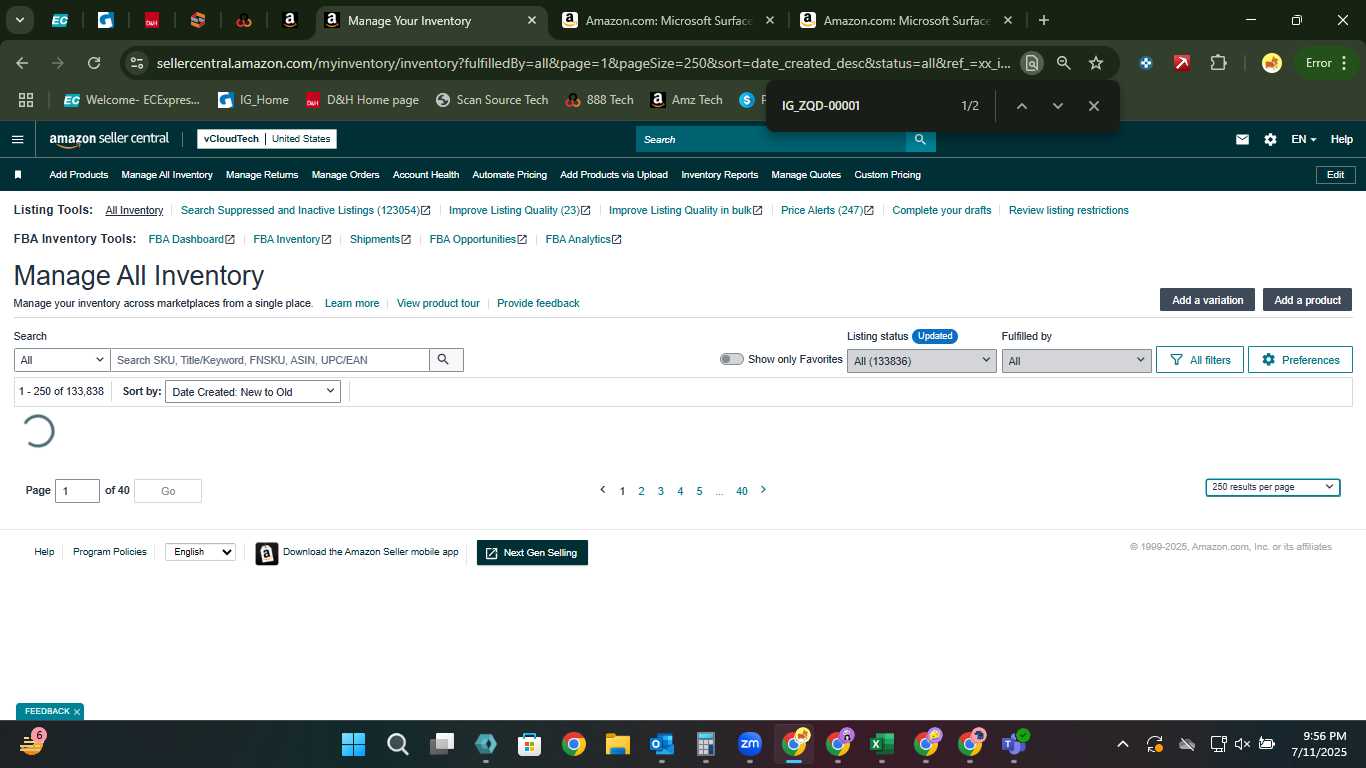Switch to the second Microsoft Surface Amazon tab
The height and width of the screenshot is (768, 1366).
pyautogui.click(x=907, y=20)
